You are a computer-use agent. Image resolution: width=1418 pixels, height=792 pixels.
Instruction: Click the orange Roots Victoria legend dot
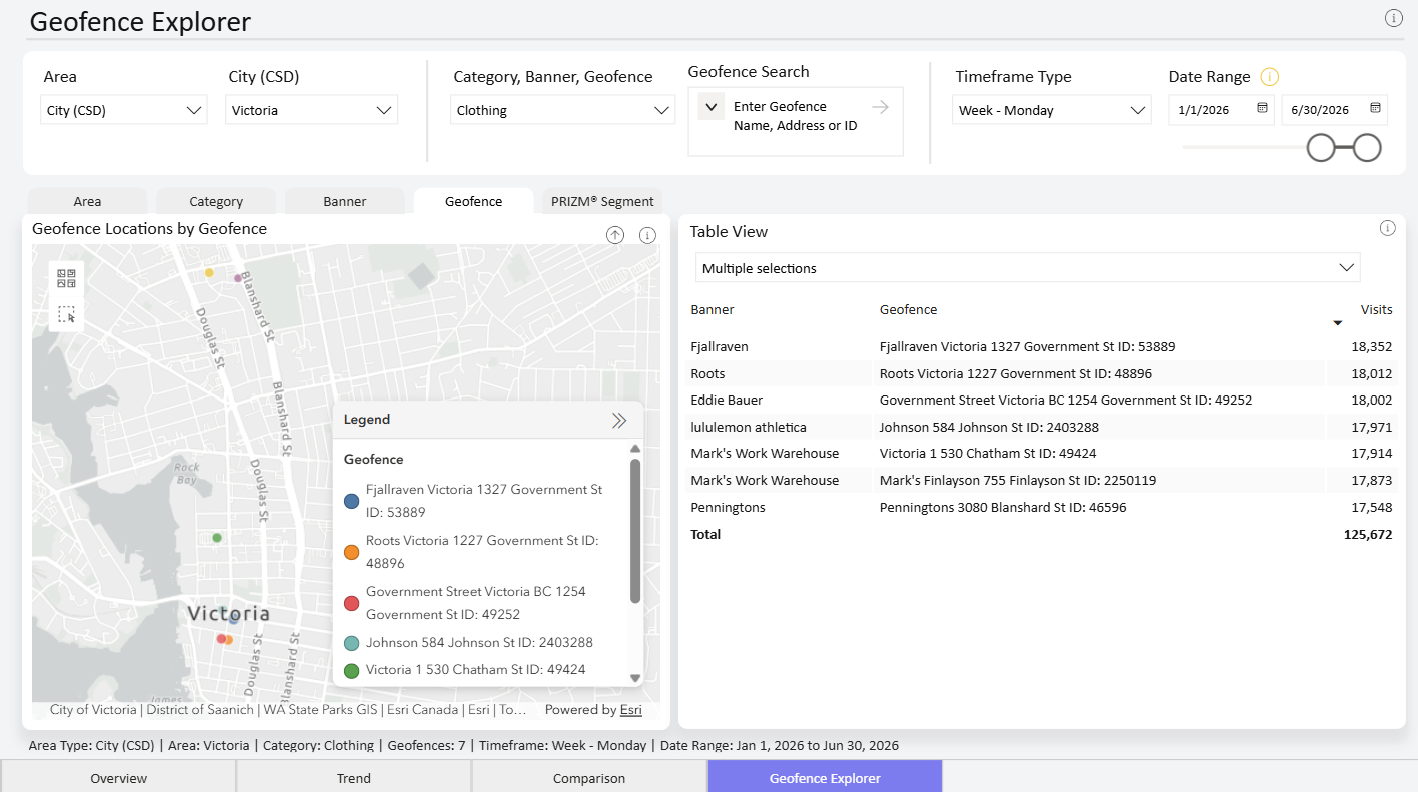click(351, 552)
